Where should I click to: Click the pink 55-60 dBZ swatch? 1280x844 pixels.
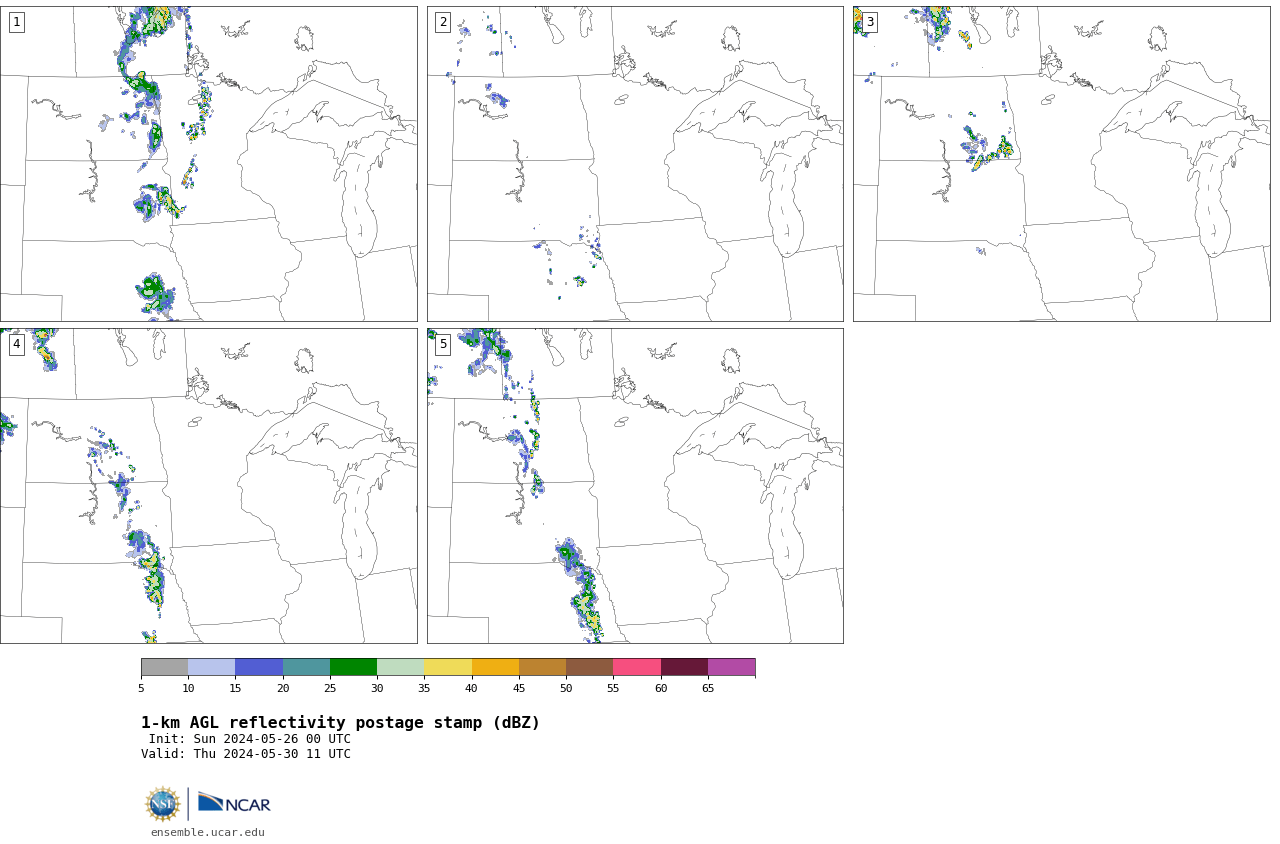pos(637,667)
